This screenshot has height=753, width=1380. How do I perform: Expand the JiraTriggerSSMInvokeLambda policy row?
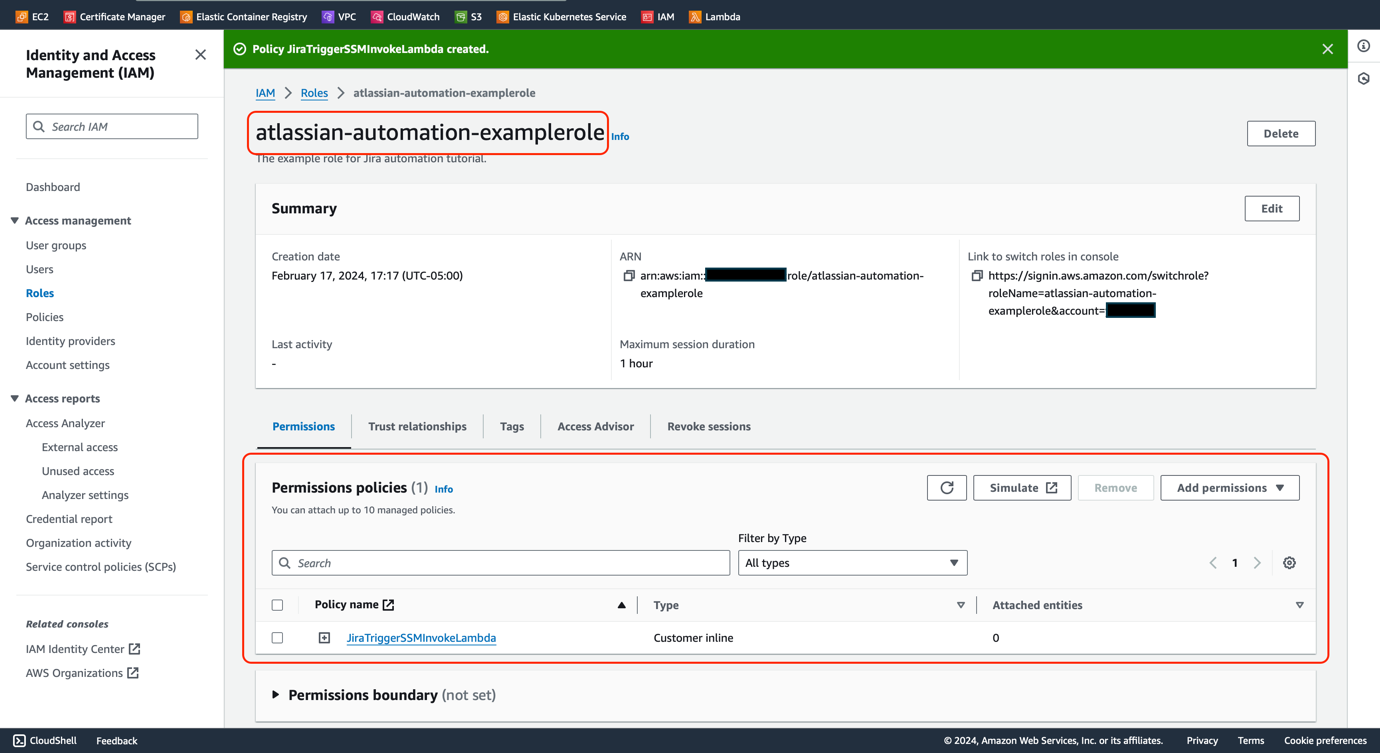(324, 638)
